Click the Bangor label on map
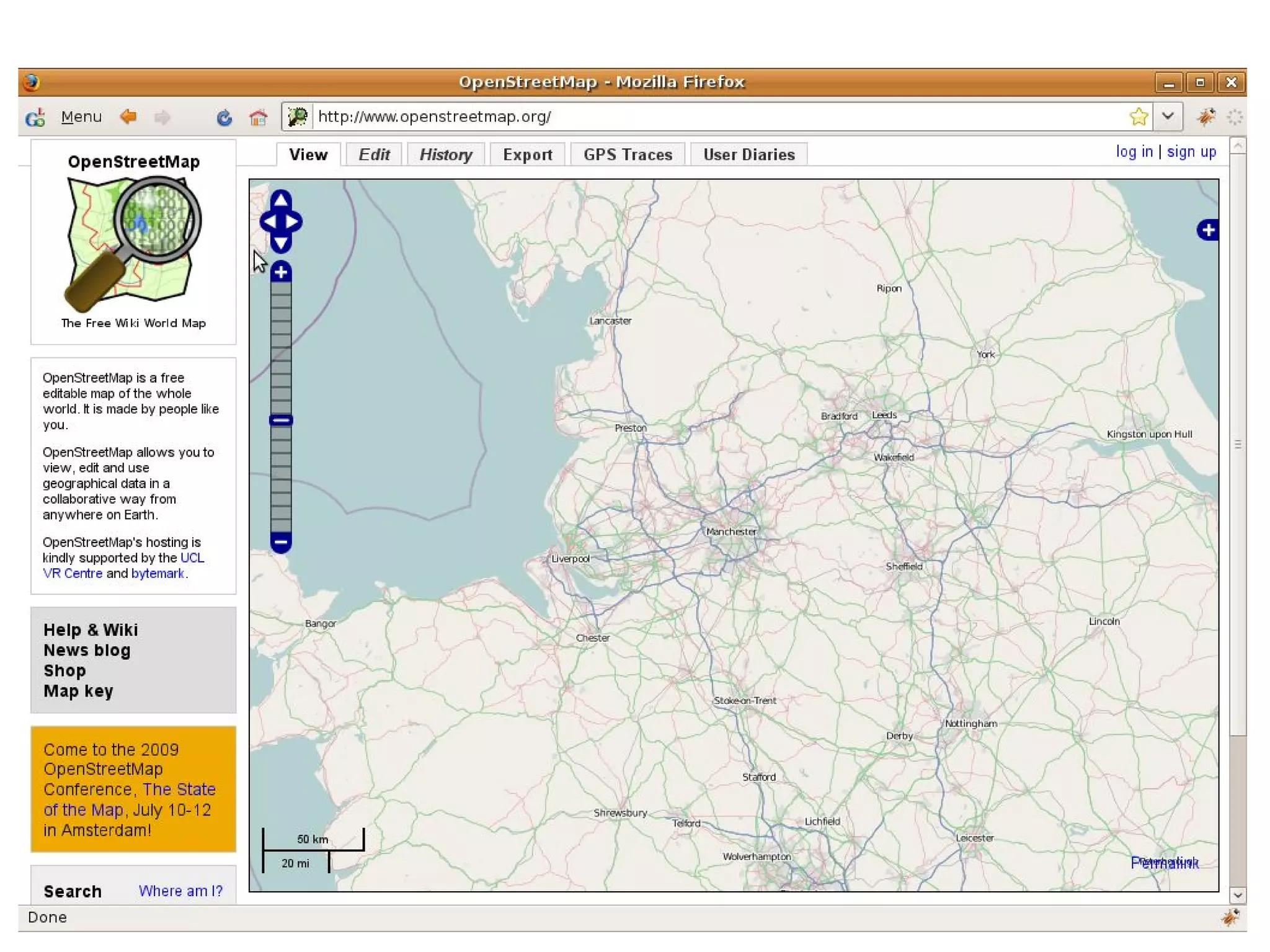 [321, 624]
